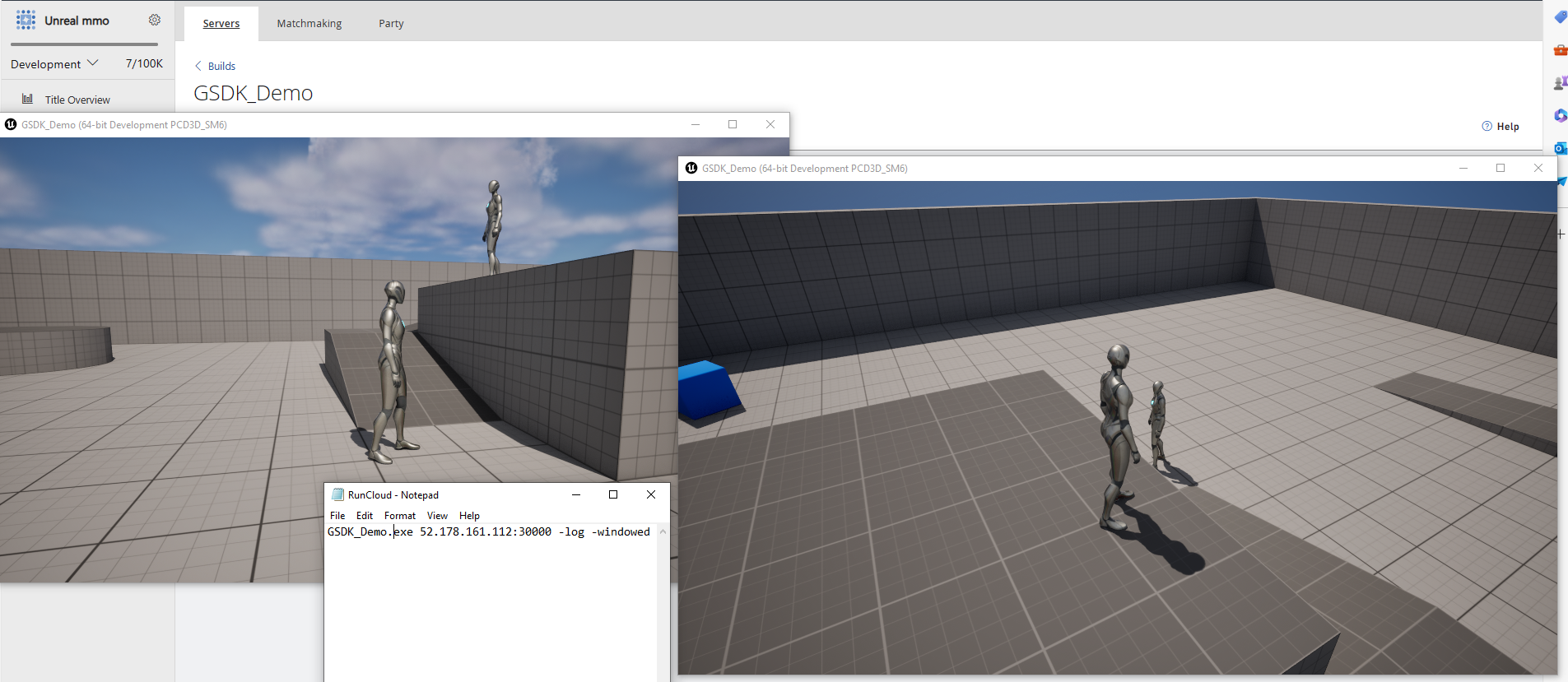Close the RunCloud Notepad window
Screen dimensions: 1568x682
(651, 494)
